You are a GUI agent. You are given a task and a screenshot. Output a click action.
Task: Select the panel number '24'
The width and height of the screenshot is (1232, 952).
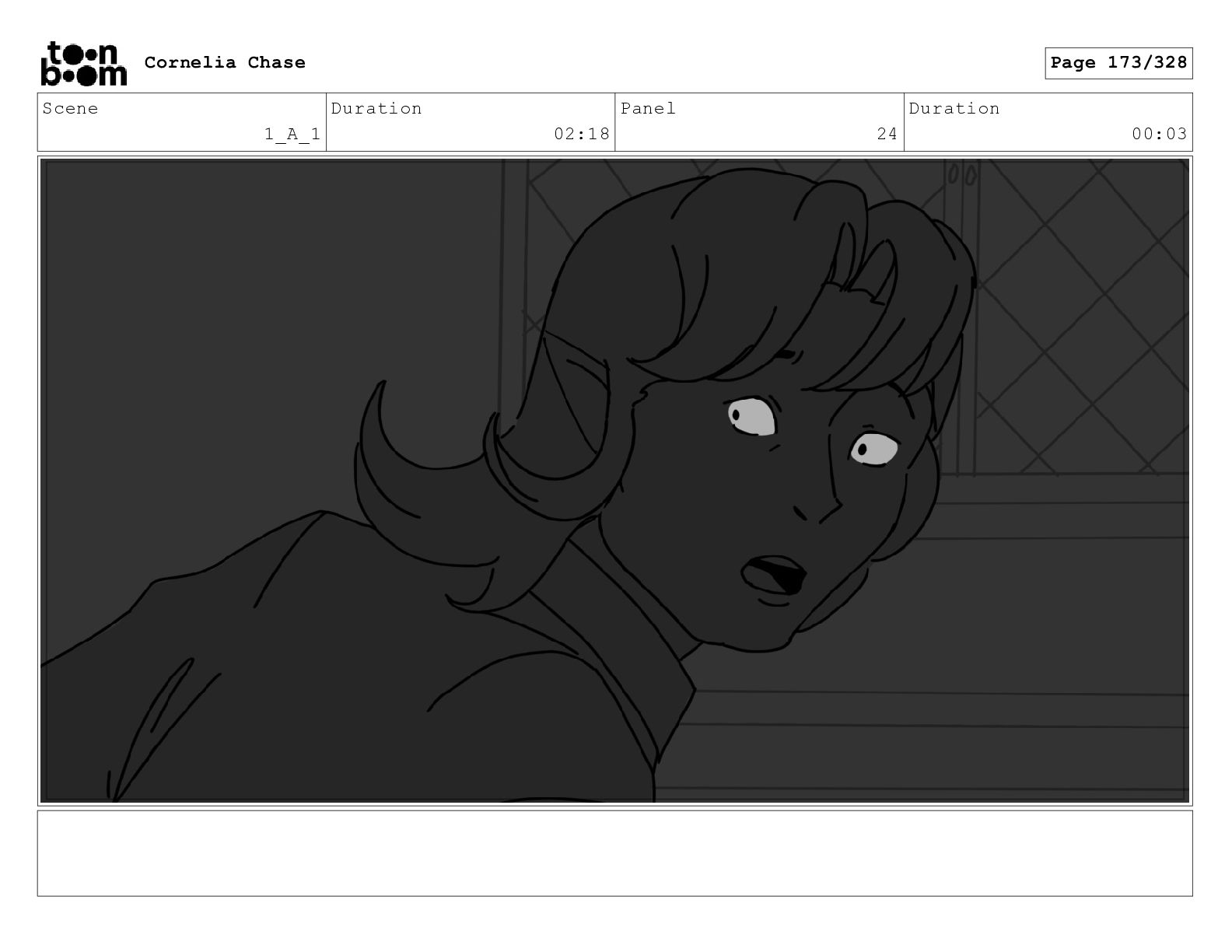tap(887, 134)
